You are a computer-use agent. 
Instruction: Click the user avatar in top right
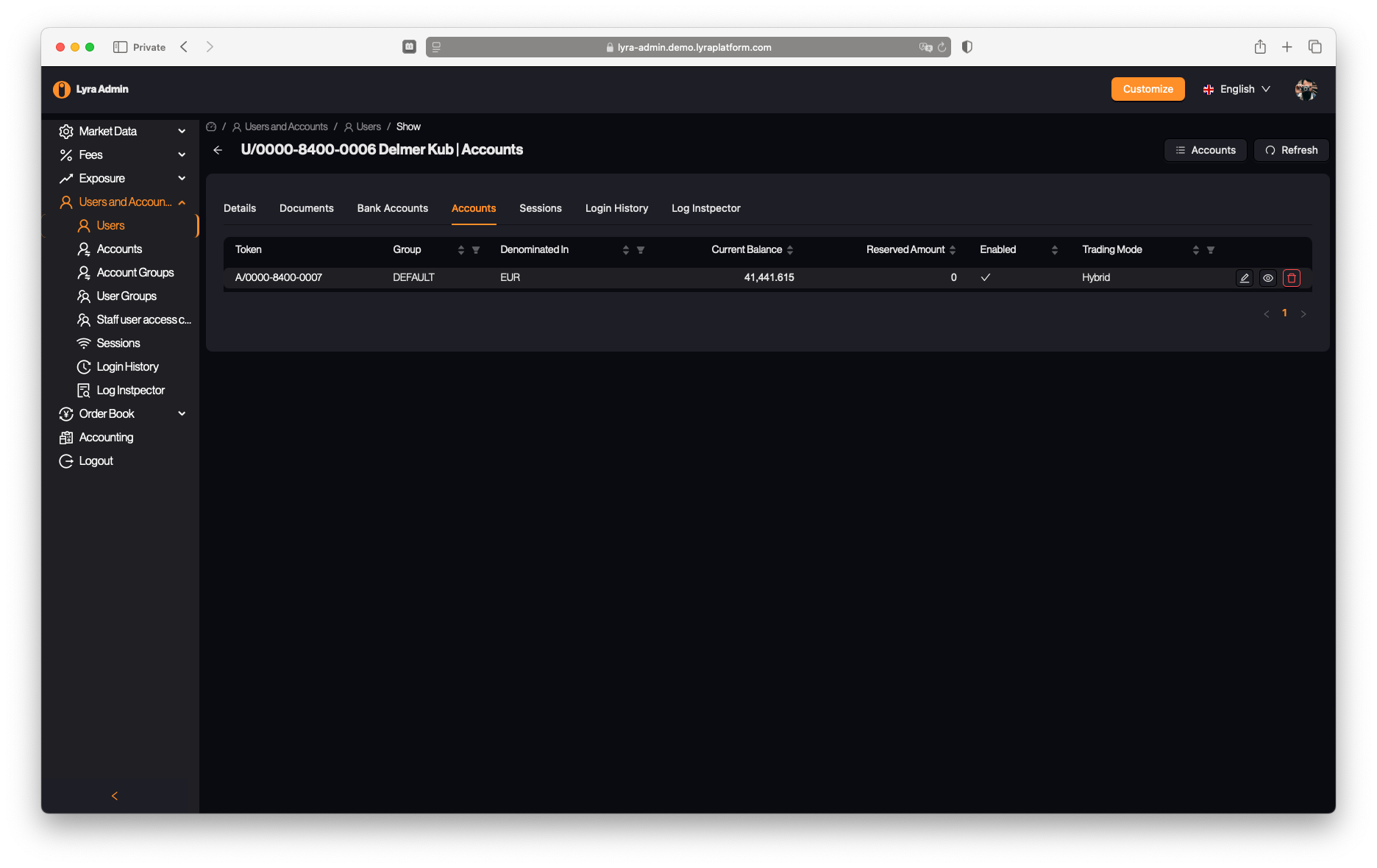pyautogui.click(x=1306, y=90)
